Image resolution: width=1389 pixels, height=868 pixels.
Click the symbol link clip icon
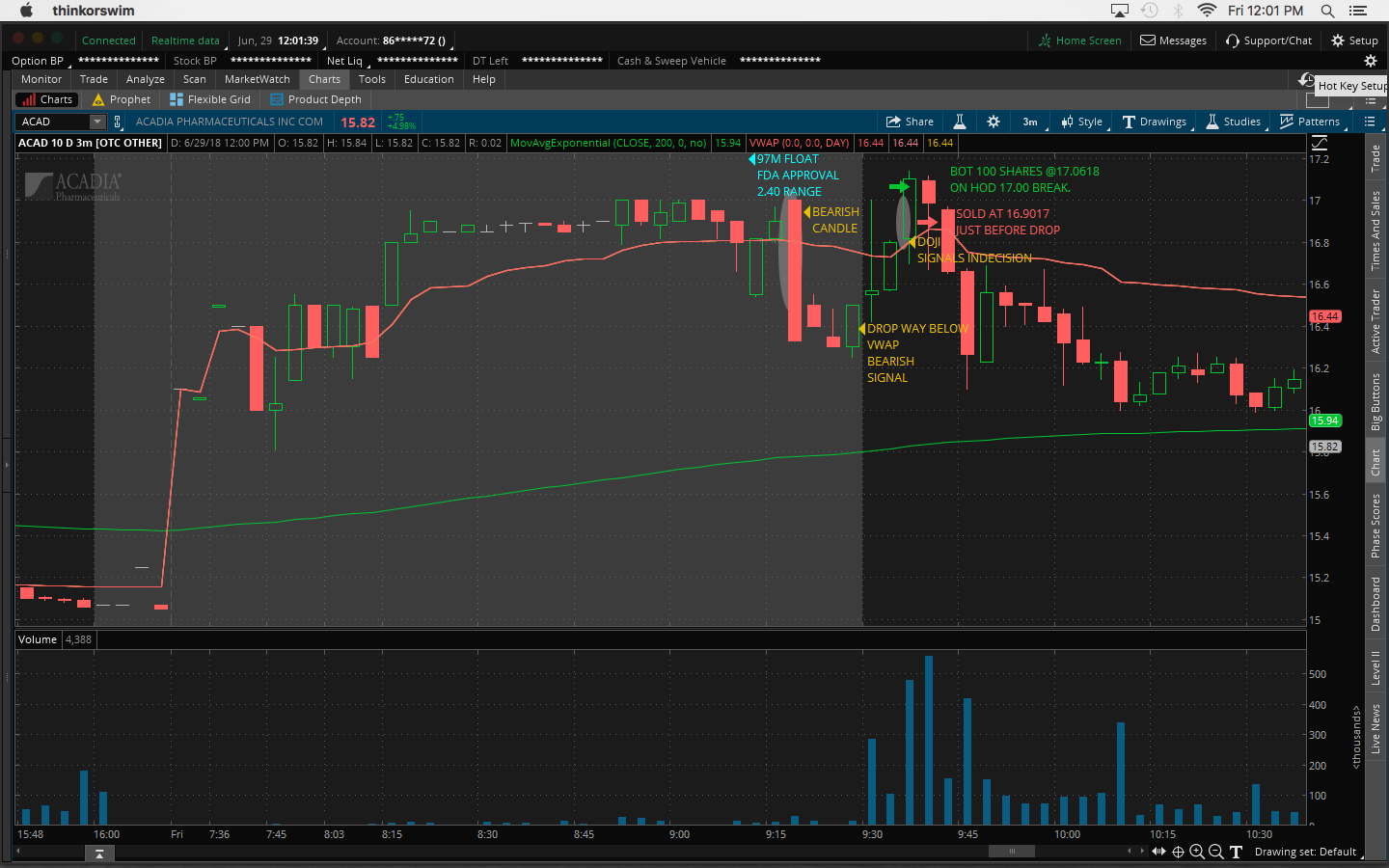click(x=118, y=122)
